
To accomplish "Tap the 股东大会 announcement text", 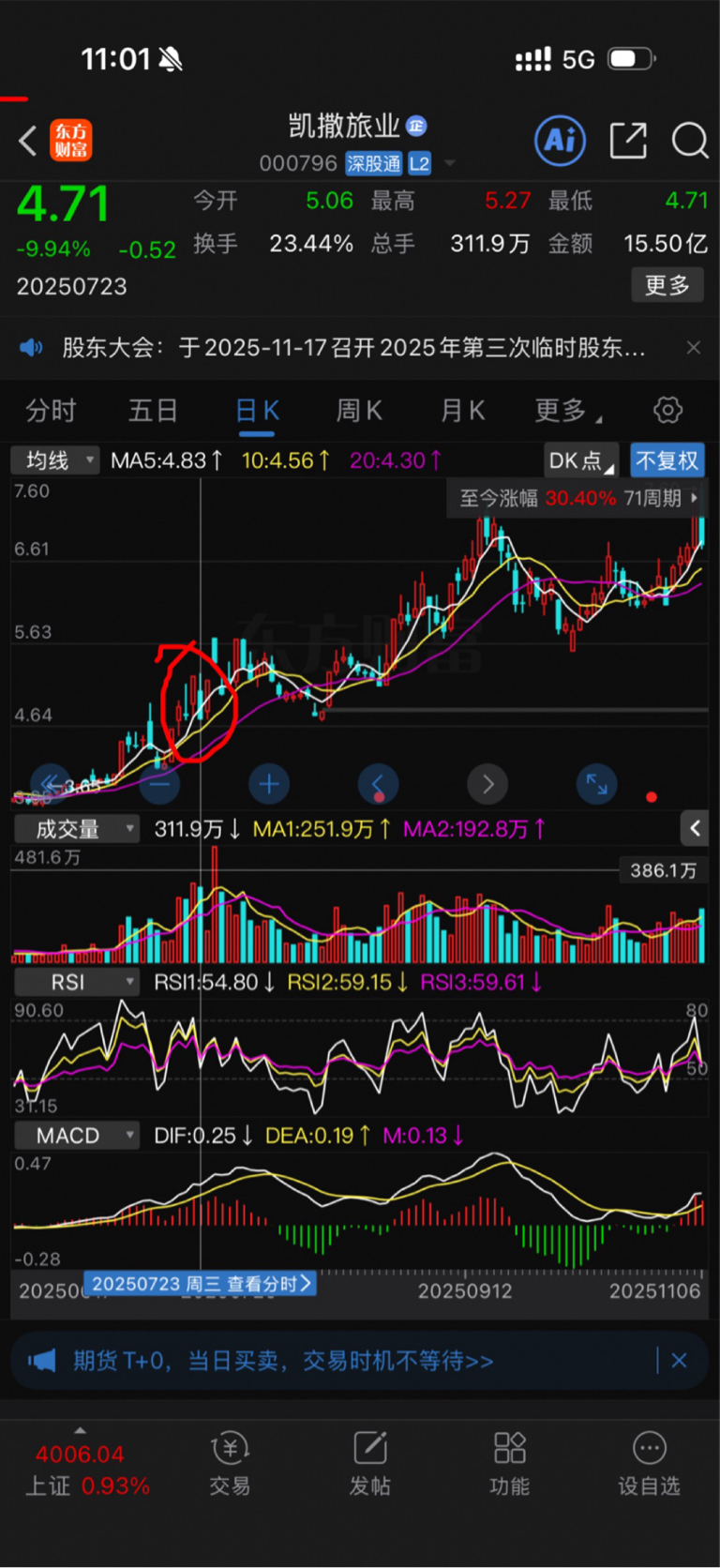I will [x=353, y=348].
